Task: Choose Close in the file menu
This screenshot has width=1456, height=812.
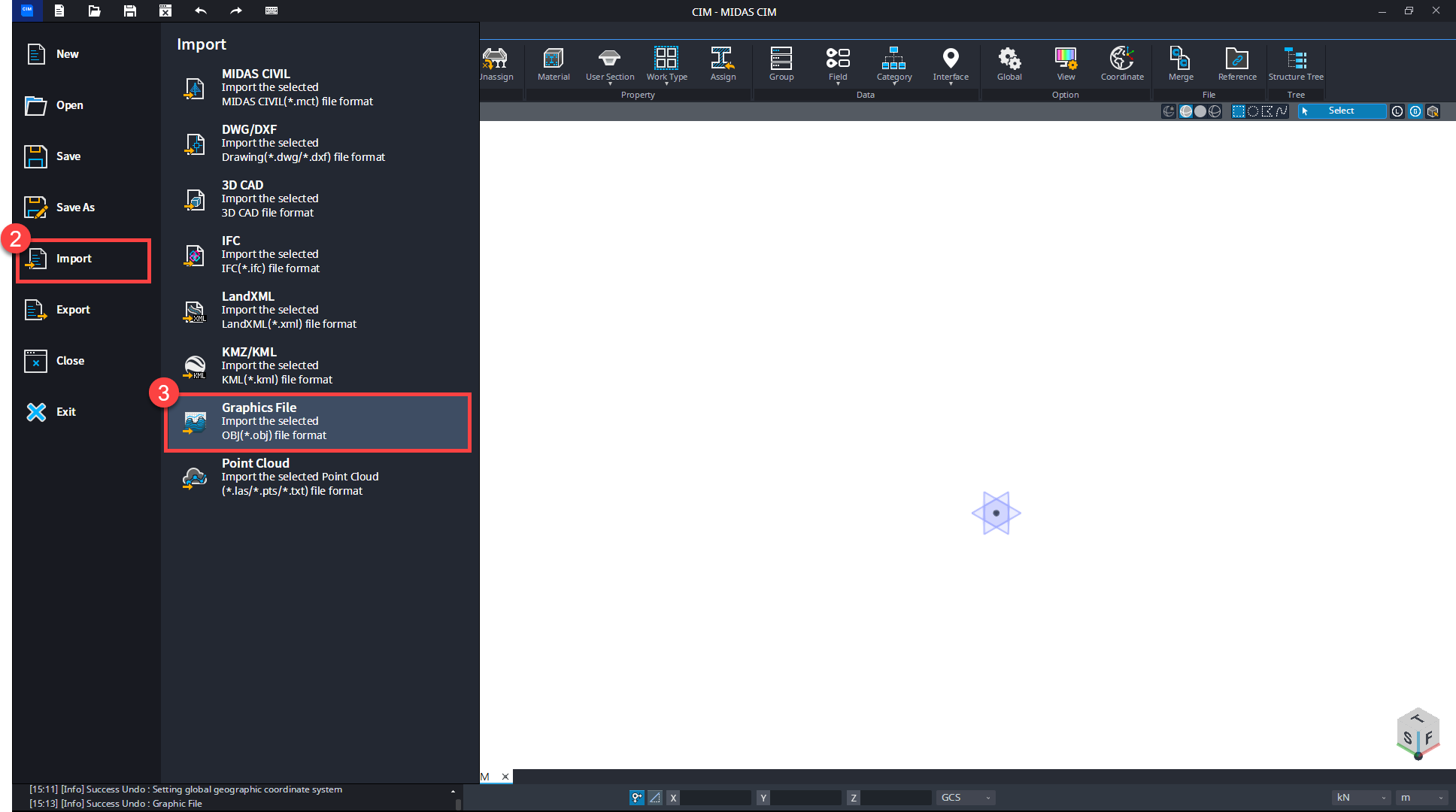Action: (86, 361)
